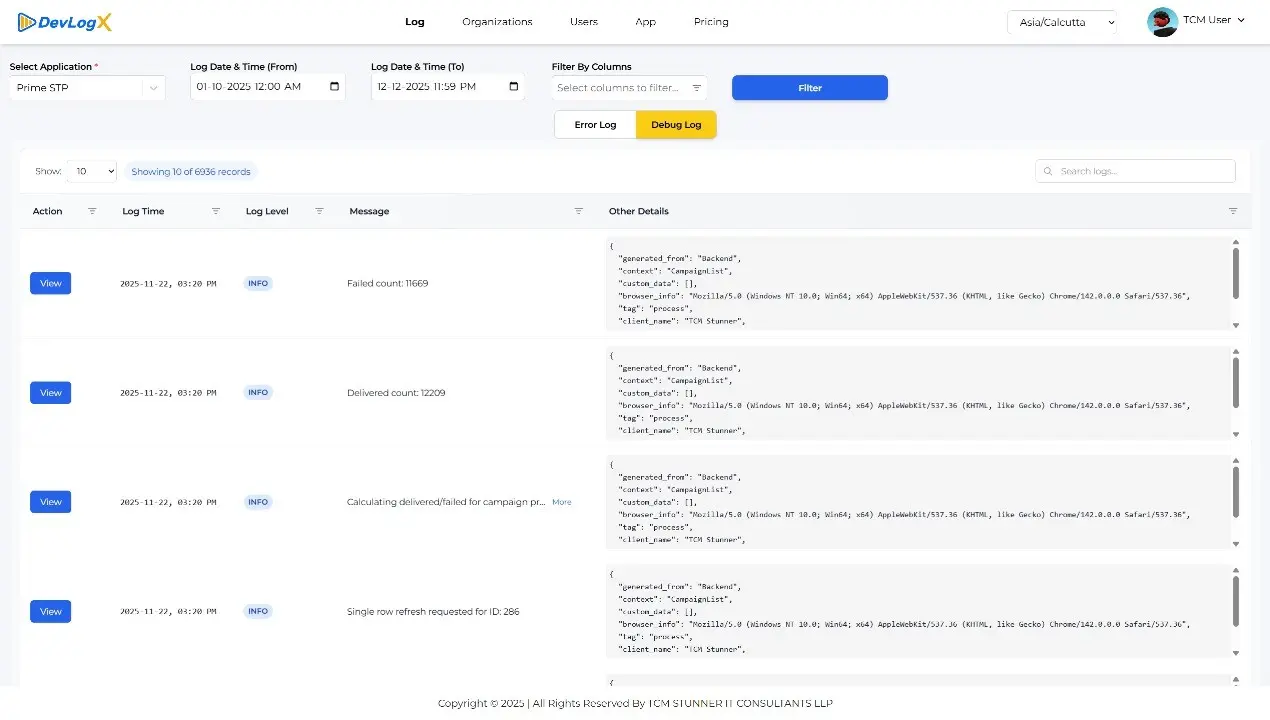Click 'Showing 10 of 6936 records' label

(x=191, y=172)
